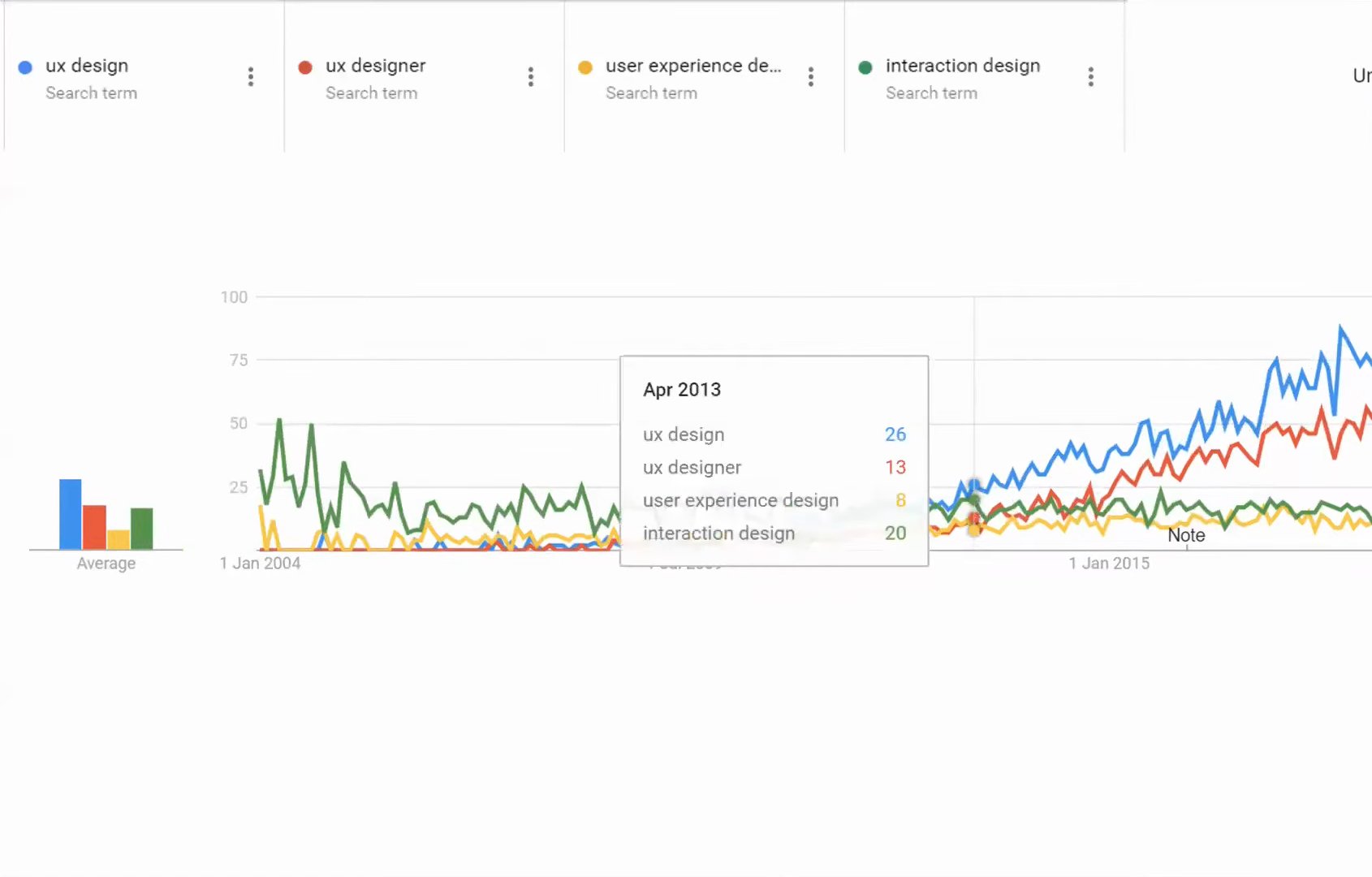Click the 25 y-axis label

[239, 487]
